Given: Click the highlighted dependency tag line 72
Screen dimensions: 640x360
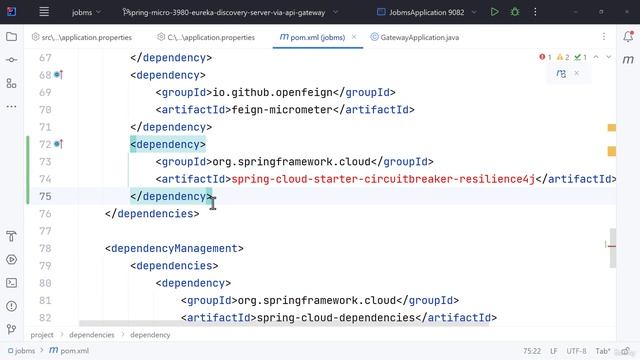Looking at the screenshot, I should click(x=168, y=144).
